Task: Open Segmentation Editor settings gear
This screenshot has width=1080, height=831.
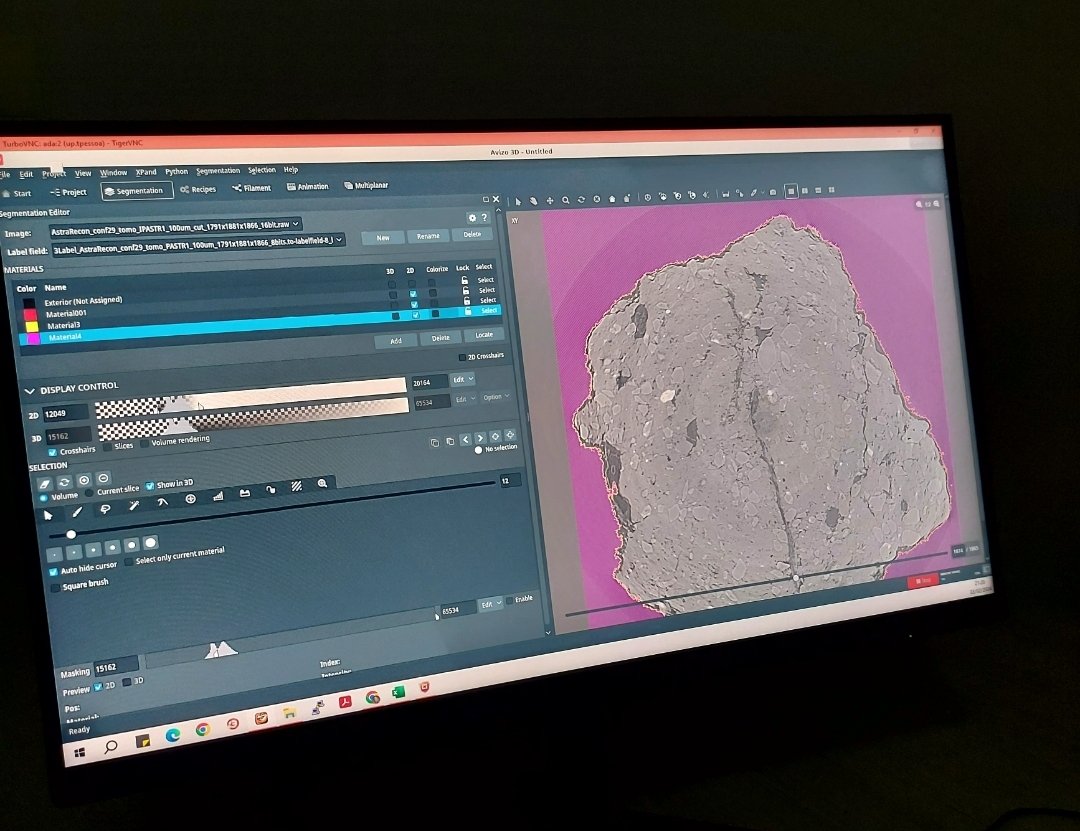Action: 472,218
